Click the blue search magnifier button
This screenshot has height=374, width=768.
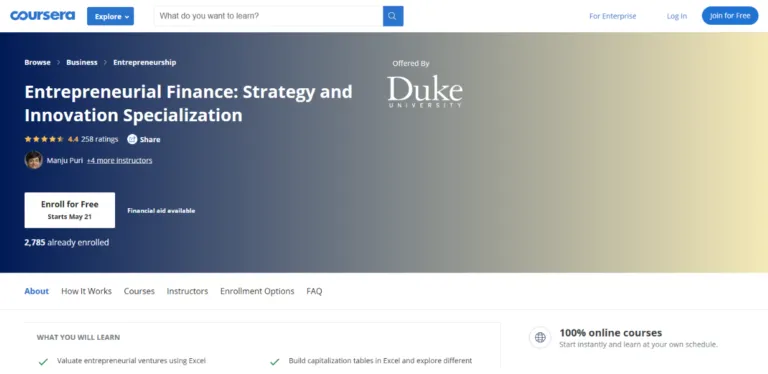(x=393, y=16)
